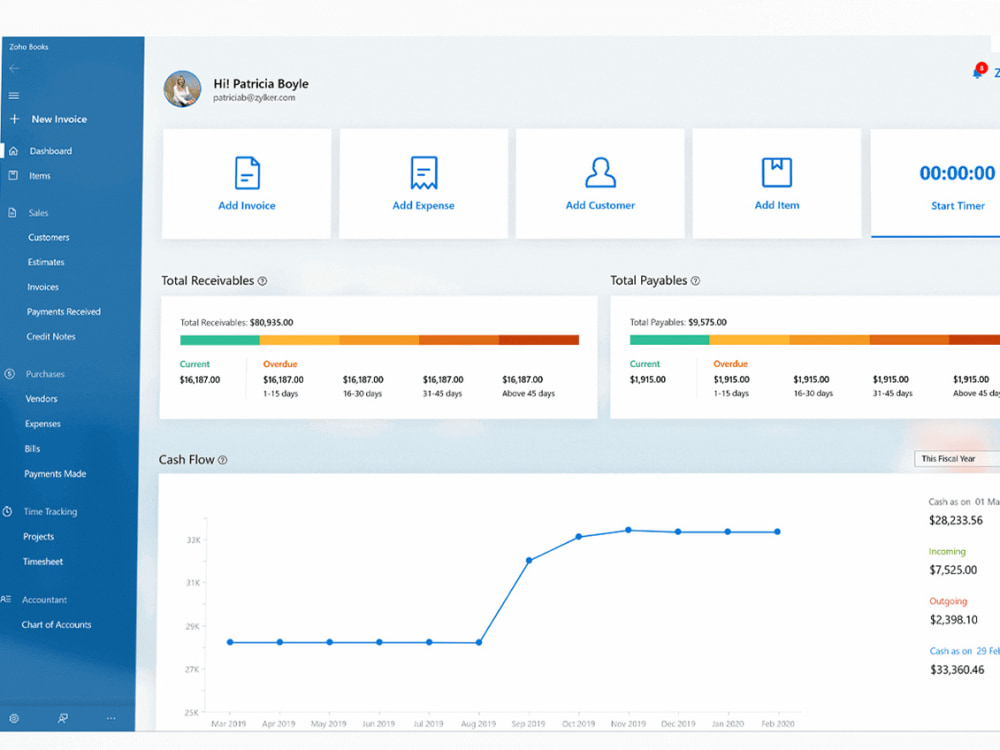Open the Dashboard home icon

point(13,151)
